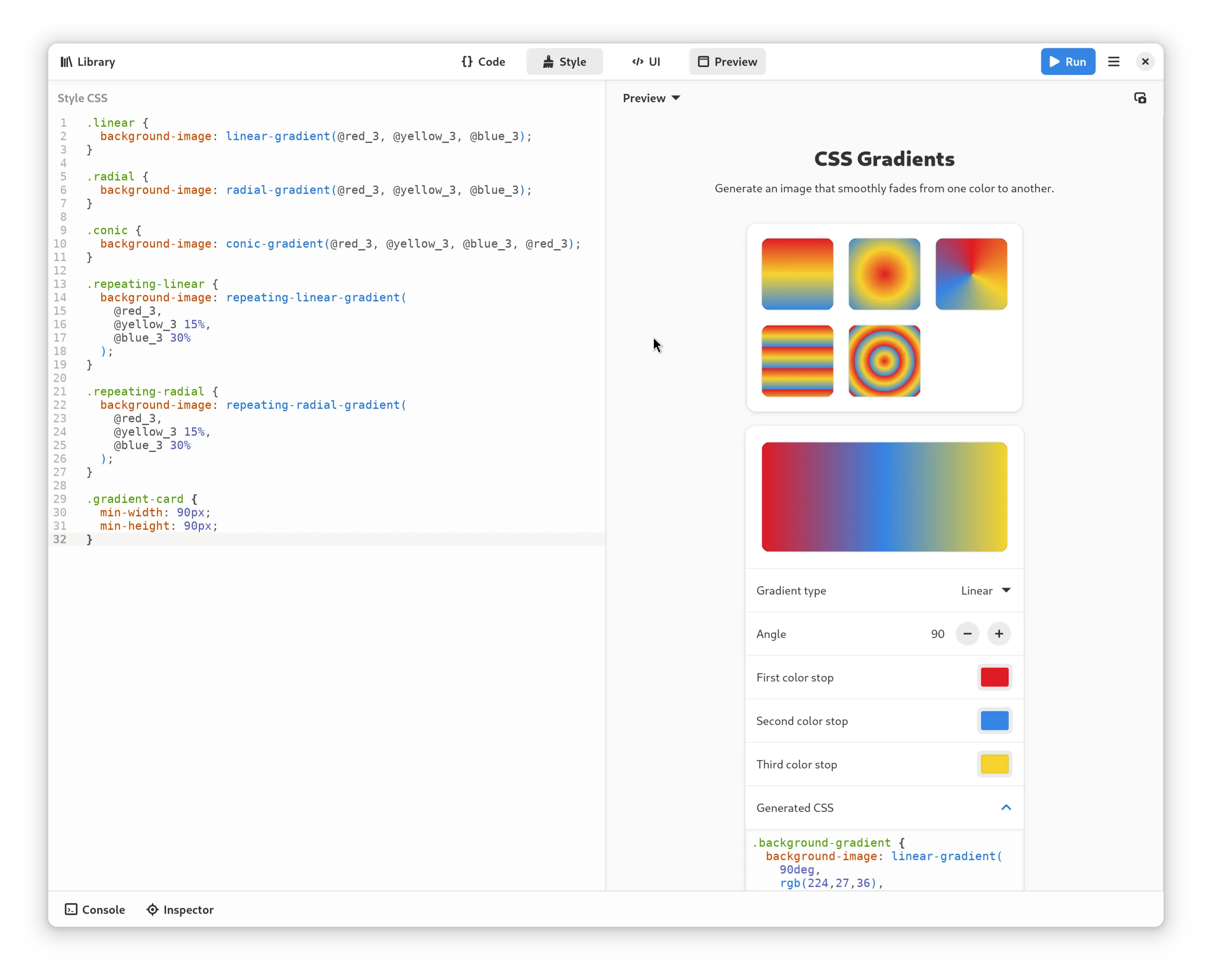The height and width of the screenshot is (980, 1212).
Task: Click the blue second color stop swatch
Action: (x=994, y=721)
